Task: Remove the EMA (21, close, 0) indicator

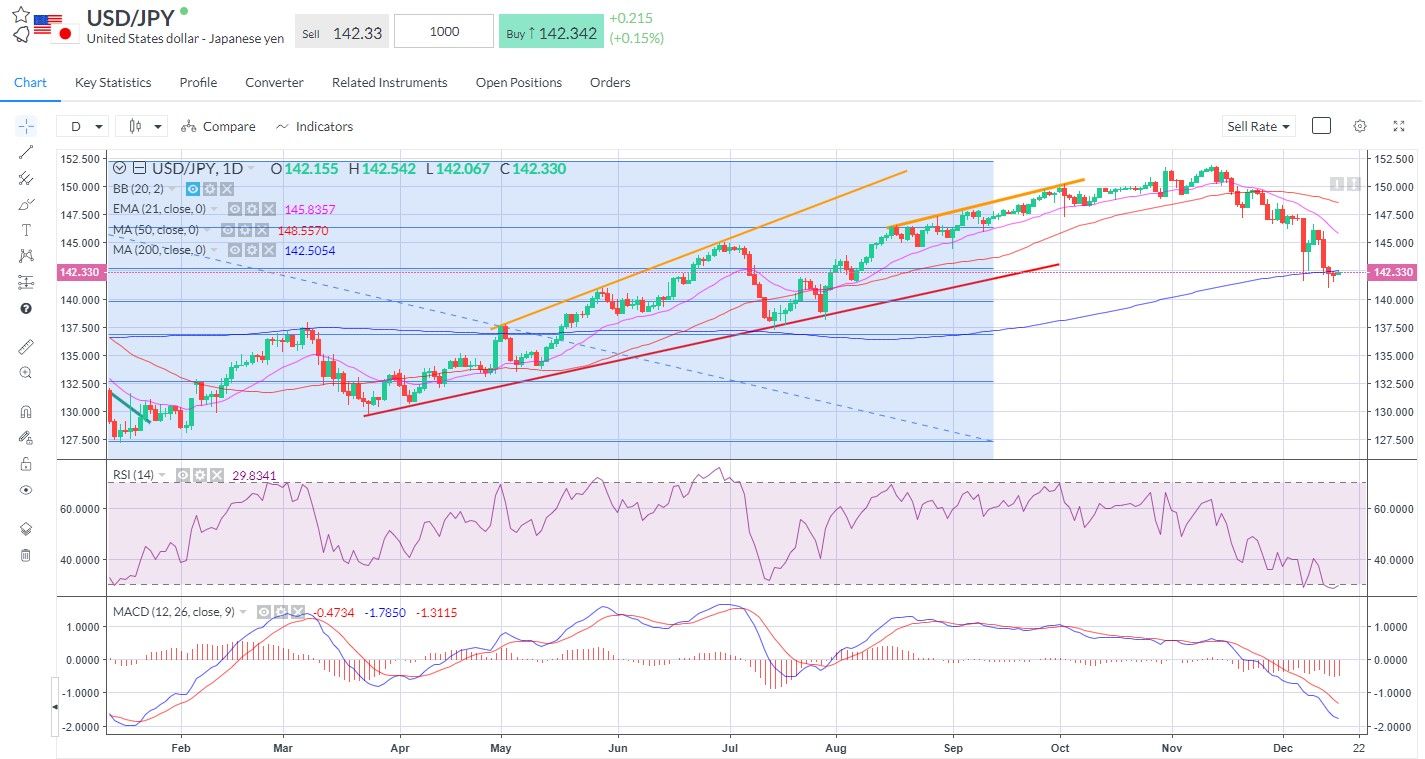Action: (269, 209)
